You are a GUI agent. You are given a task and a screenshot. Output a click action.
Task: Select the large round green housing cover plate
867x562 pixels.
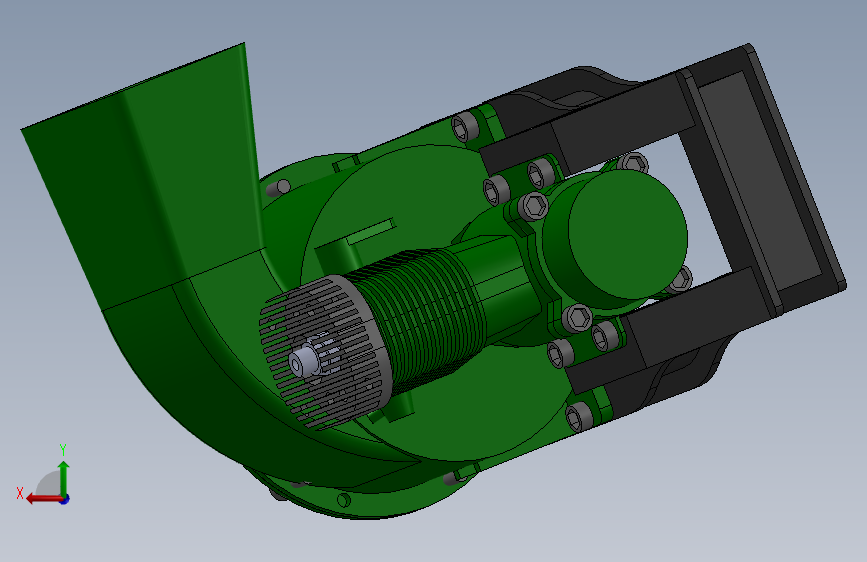pyautogui.click(x=437, y=301)
